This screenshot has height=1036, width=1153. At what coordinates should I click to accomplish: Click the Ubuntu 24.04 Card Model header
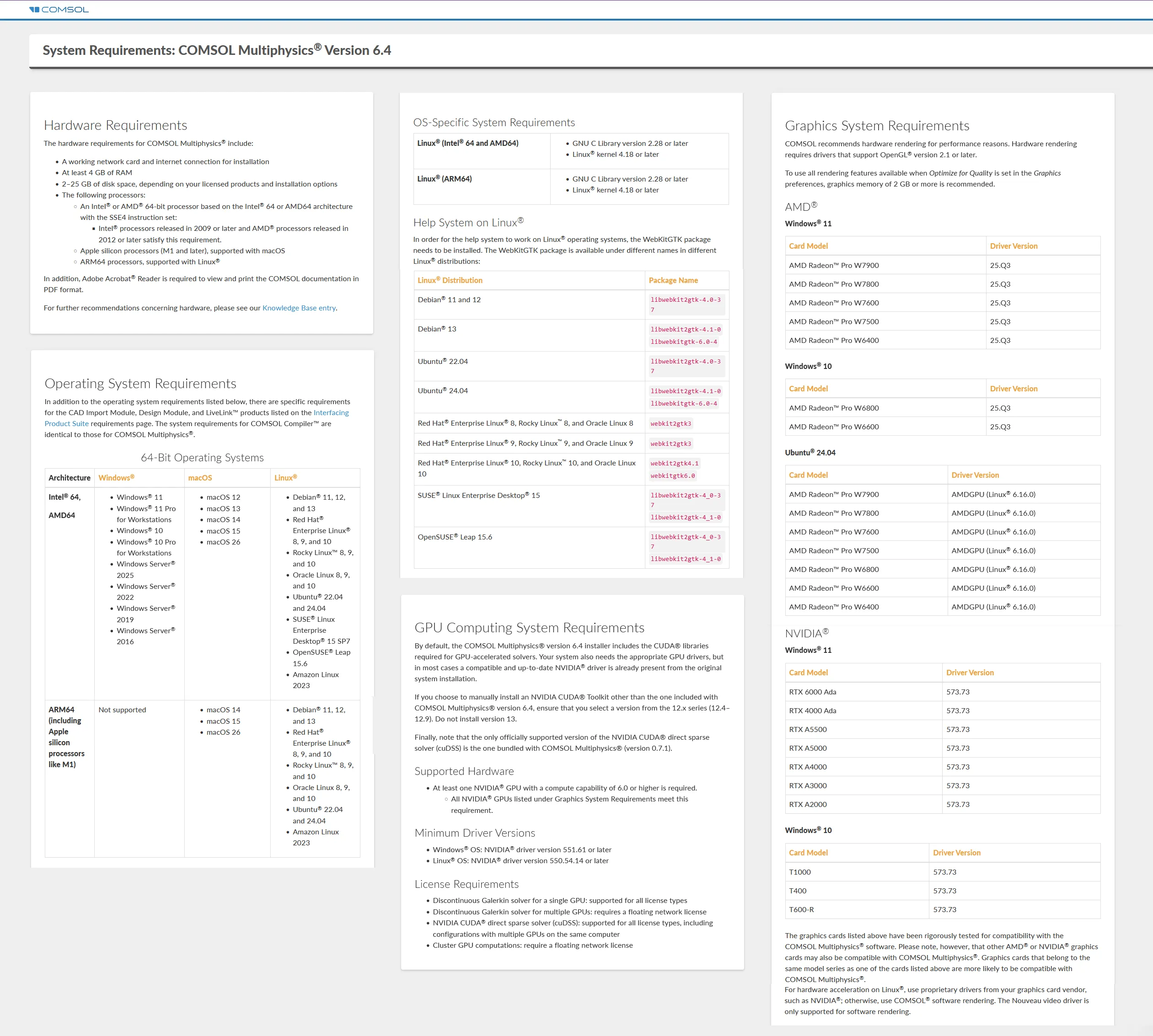808,475
